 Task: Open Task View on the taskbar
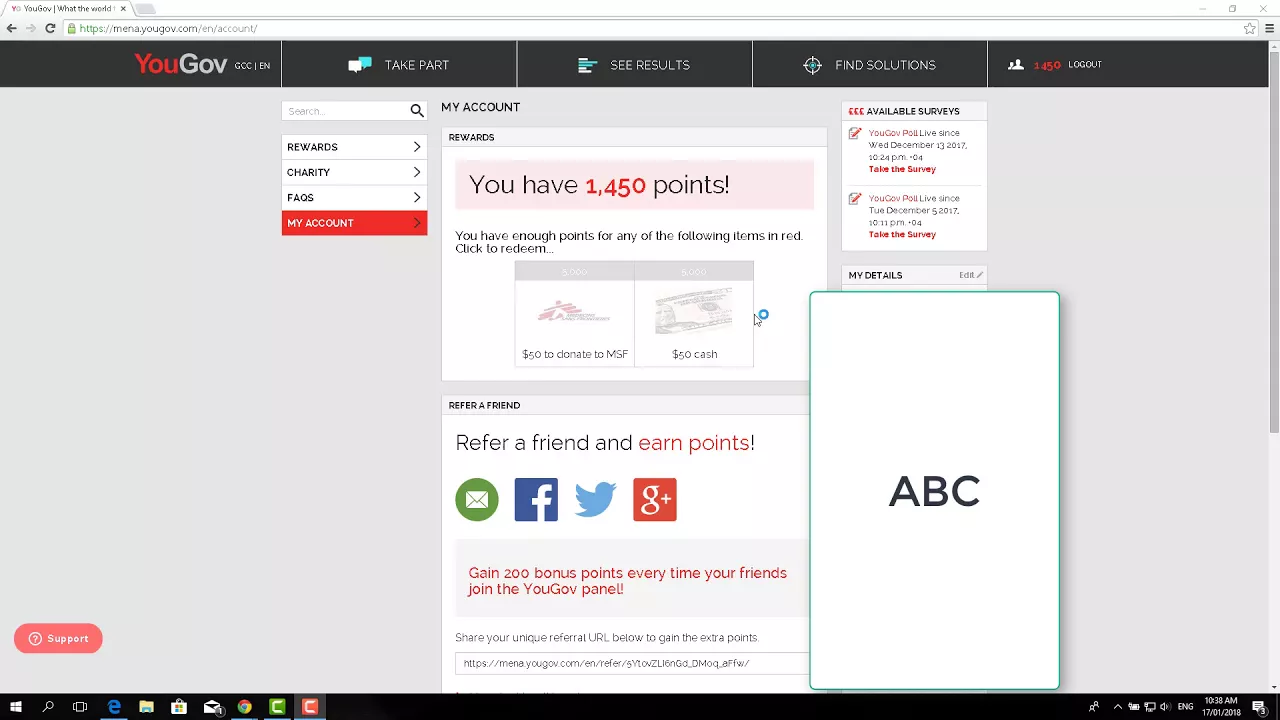point(80,707)
